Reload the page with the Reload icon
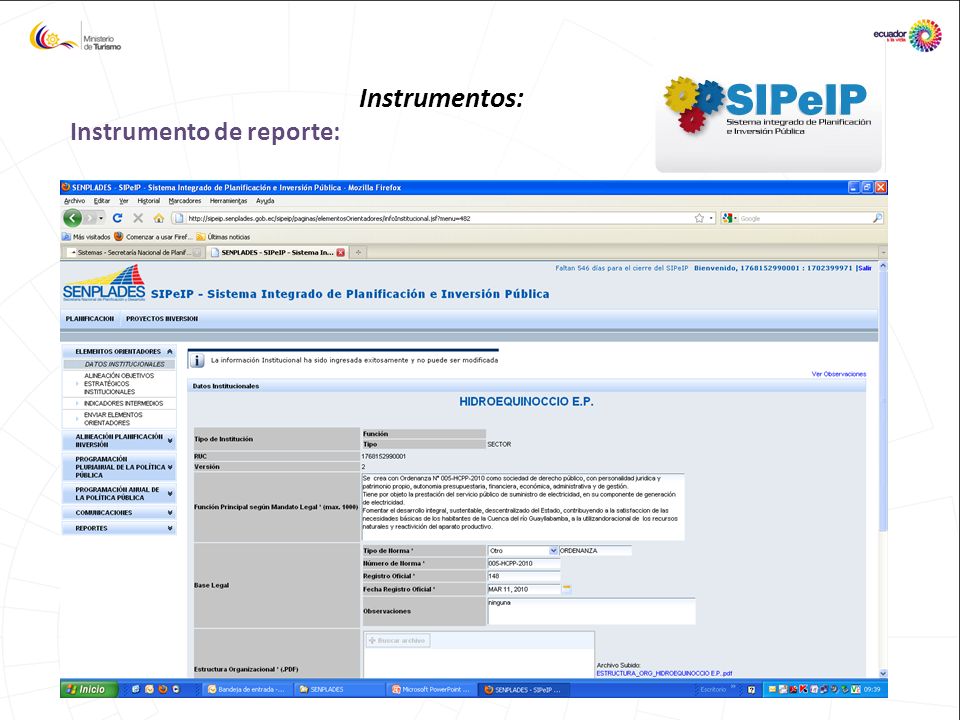The width and height of the screenshot is (960, 720). tap(118, 218)
